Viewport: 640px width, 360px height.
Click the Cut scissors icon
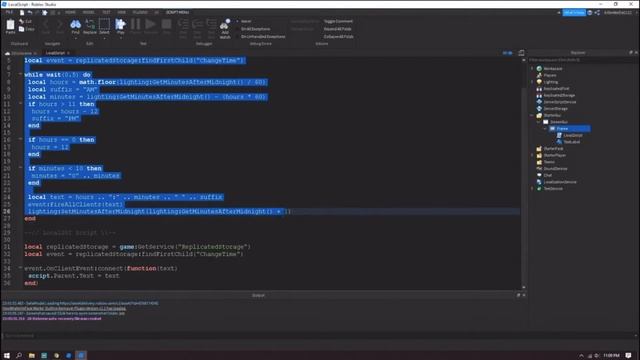click(x=22, y=21)
